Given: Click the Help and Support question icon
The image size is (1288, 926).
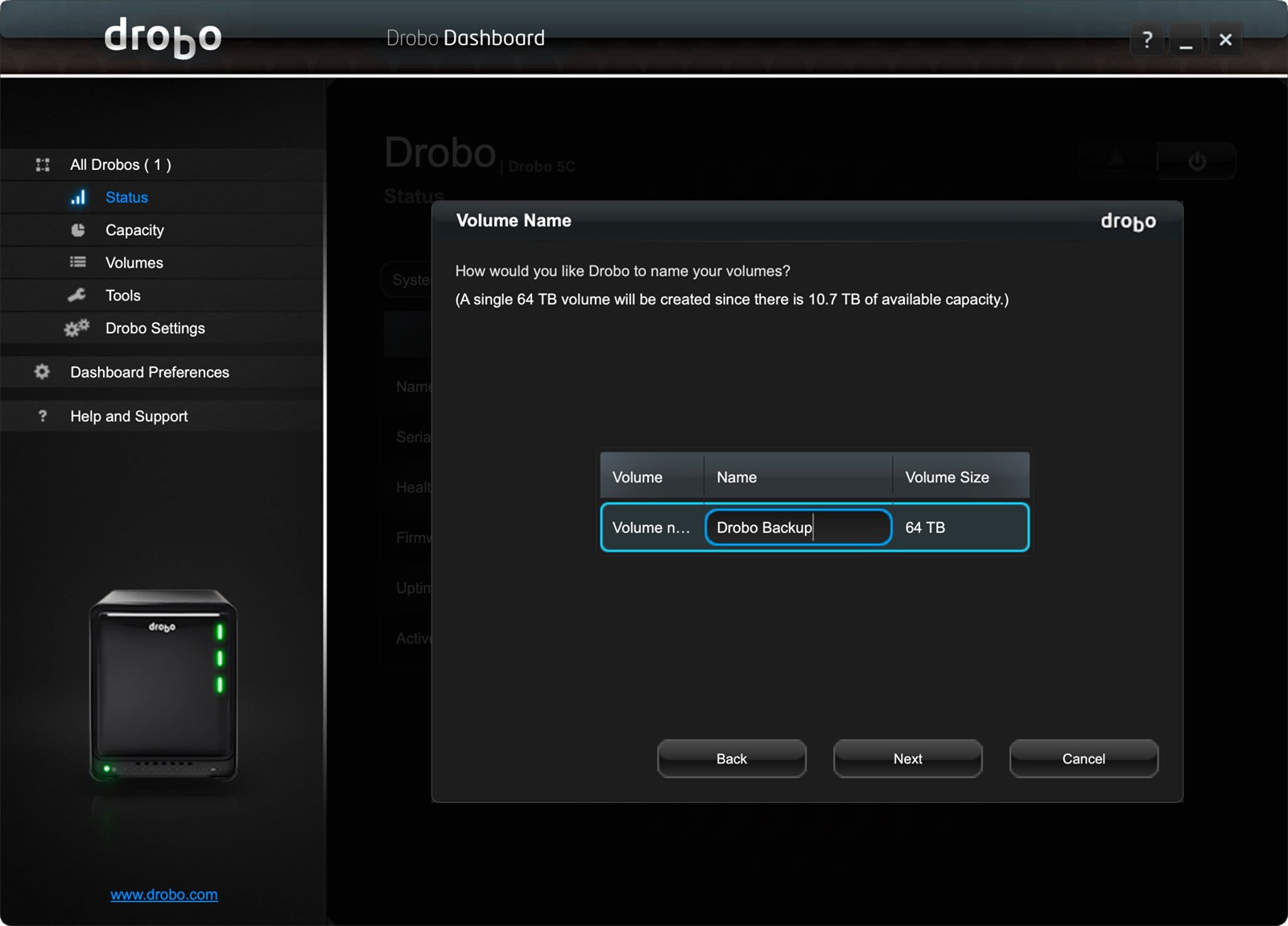Looking at the screenshot, I should (x=43, y=416).
